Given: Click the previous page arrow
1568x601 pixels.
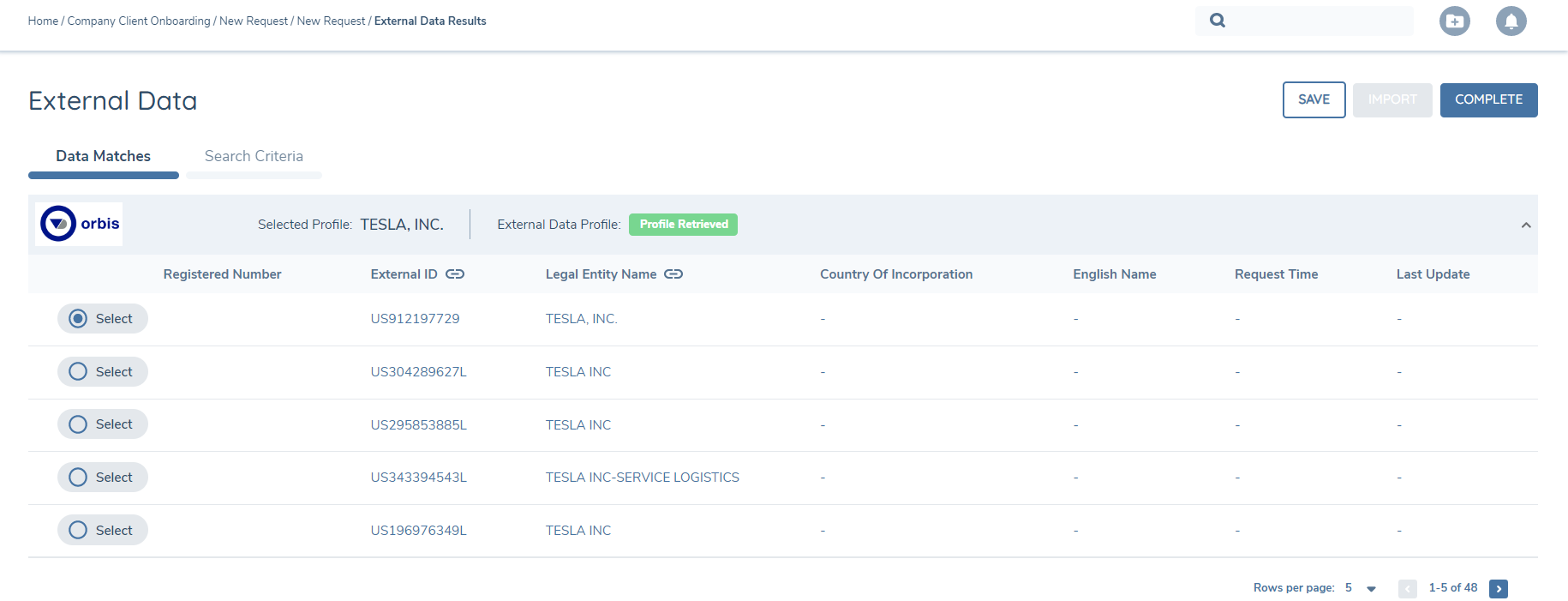Looking at the screenshot, I should 1407,588.
